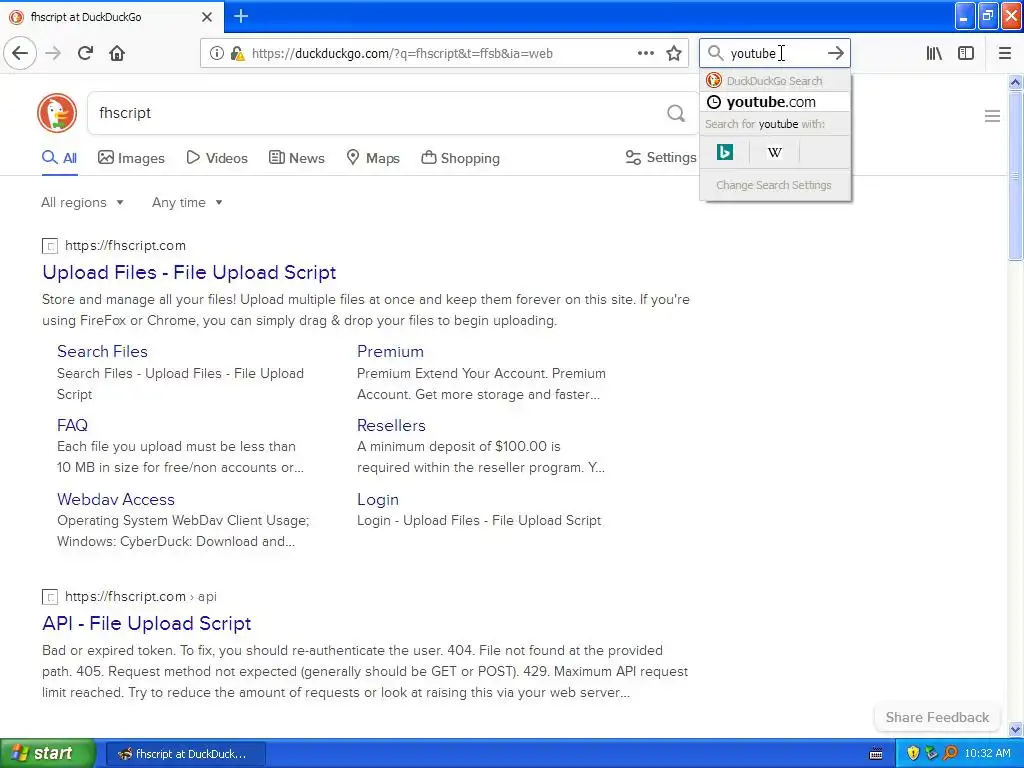The image size is (1024, 768).
Task: Close the fhscript at DuckDuckGo tab
Action: [x=207, y=17]
